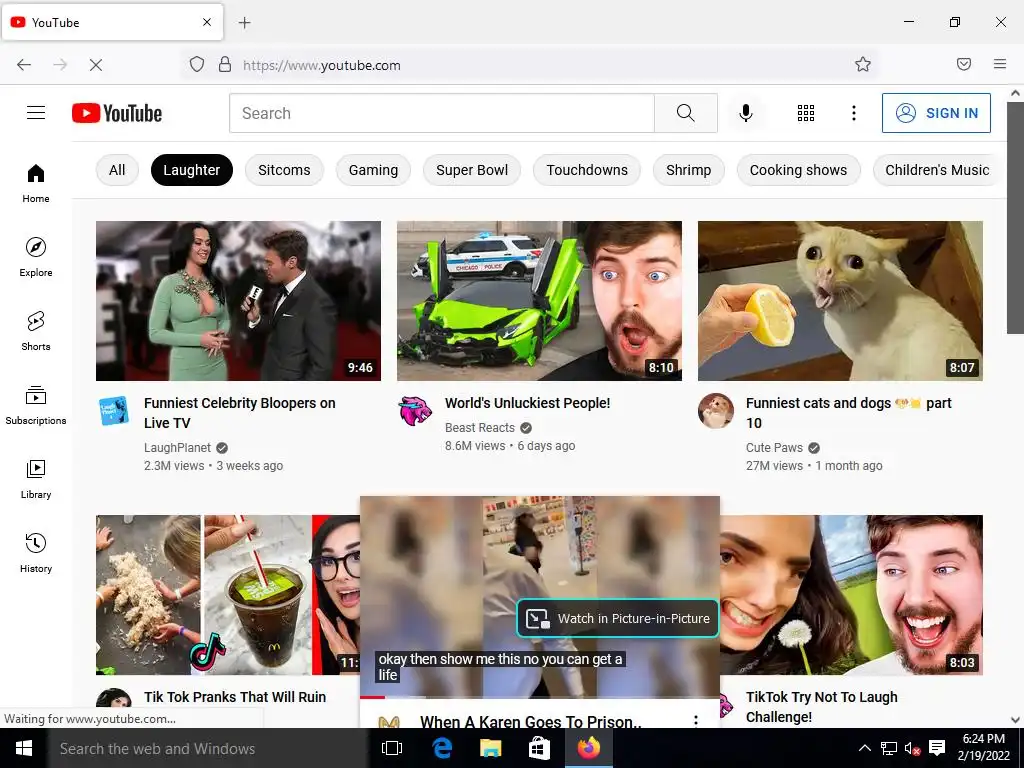The width and height of the screenshot is (1024, 768).
Task: Open the YouTube hamburger guide menu
Action: tap(36, 113)
